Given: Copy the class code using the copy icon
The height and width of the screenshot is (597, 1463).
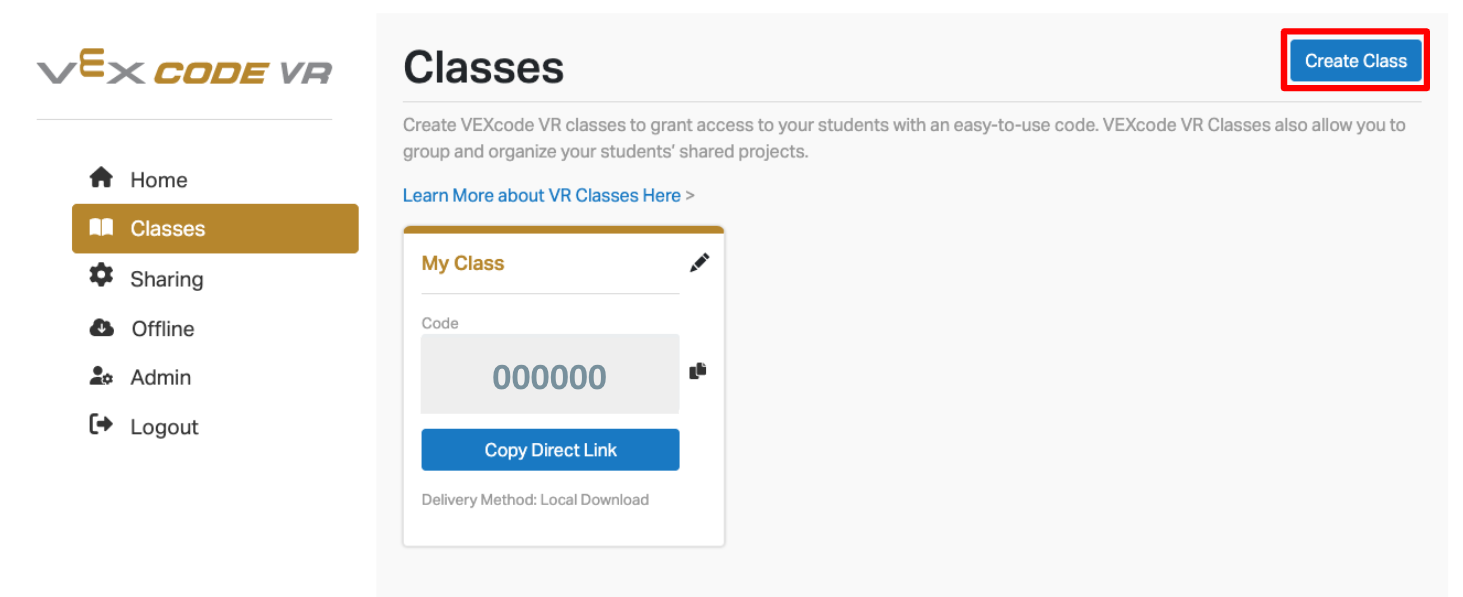Looking at the screenshot, I should 698,371.
